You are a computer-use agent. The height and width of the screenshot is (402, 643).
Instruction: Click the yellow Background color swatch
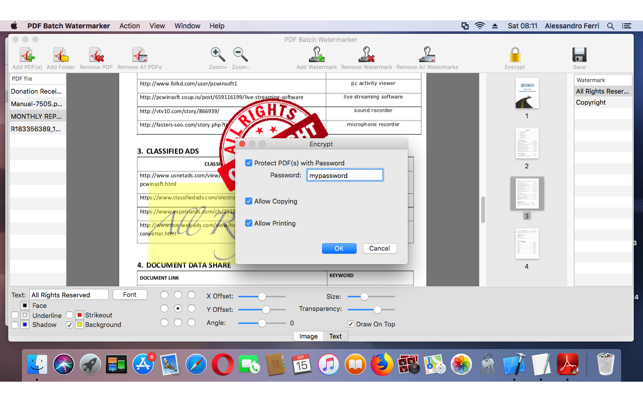click(x=80, y=324)
